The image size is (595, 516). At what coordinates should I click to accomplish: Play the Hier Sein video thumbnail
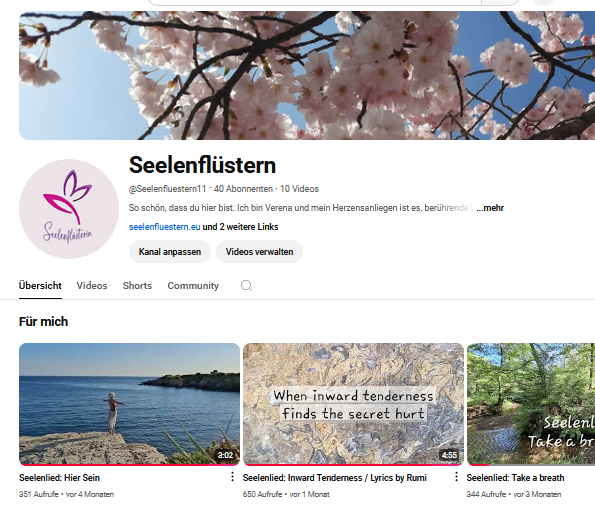click(x=129, y=404)
